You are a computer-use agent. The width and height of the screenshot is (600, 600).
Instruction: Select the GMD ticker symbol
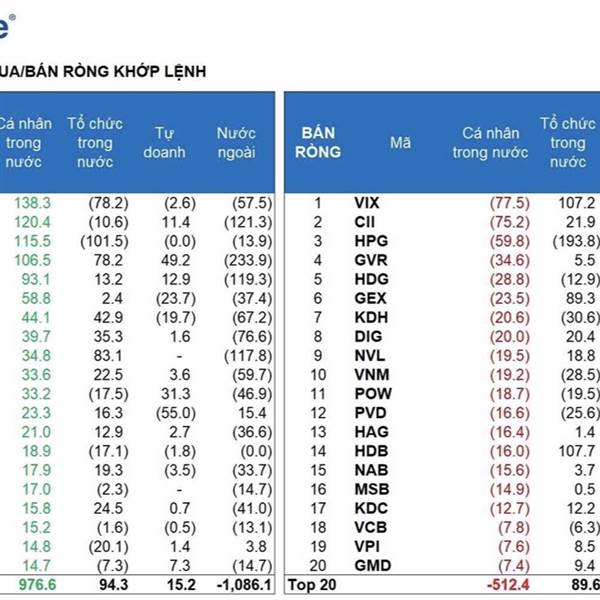pos(370,567)
